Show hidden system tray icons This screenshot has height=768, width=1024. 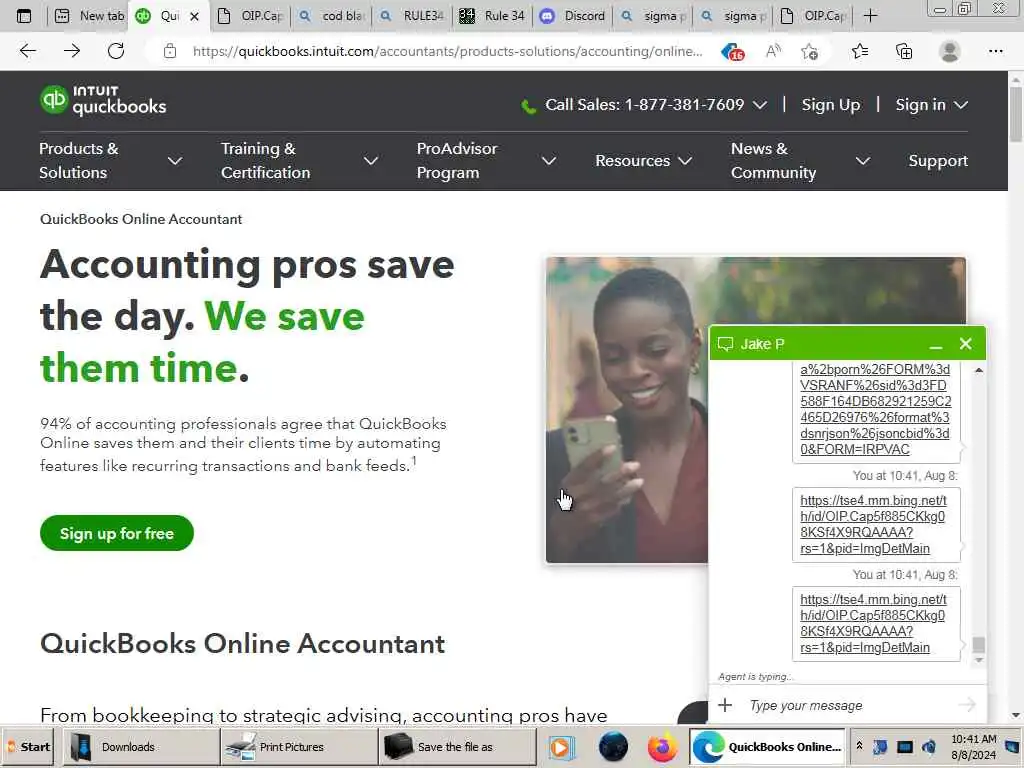859,746
